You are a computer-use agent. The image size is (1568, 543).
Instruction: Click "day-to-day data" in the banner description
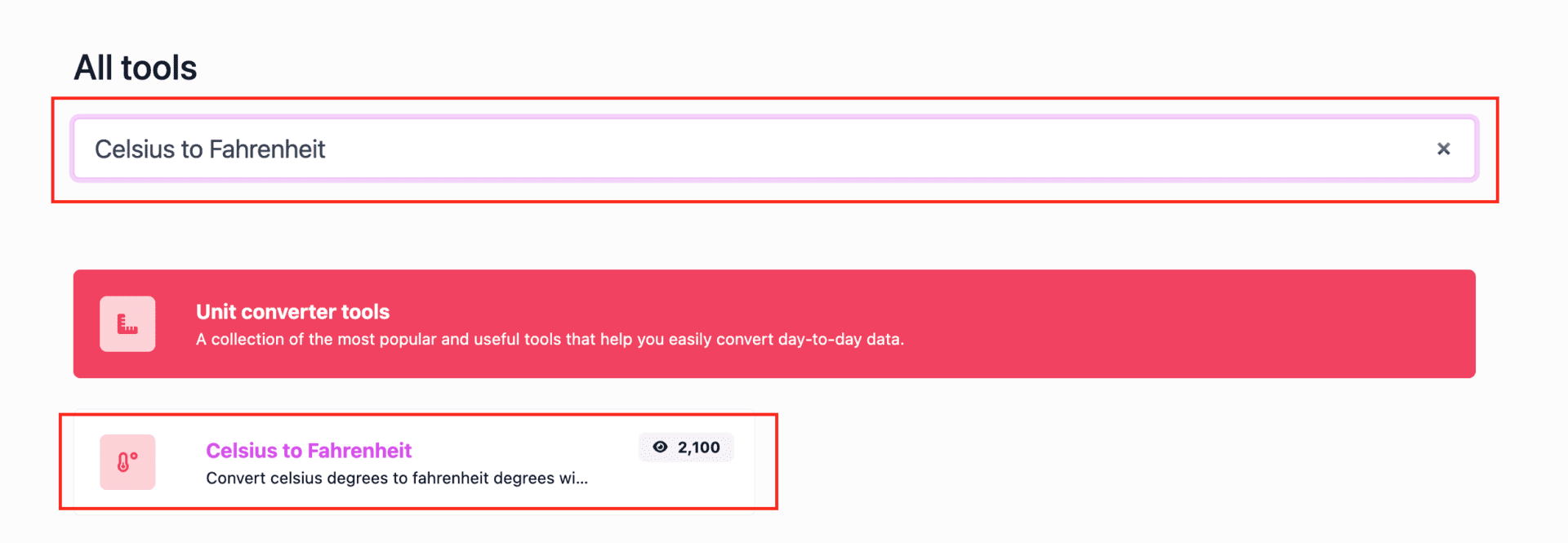[x=840, y=340]
